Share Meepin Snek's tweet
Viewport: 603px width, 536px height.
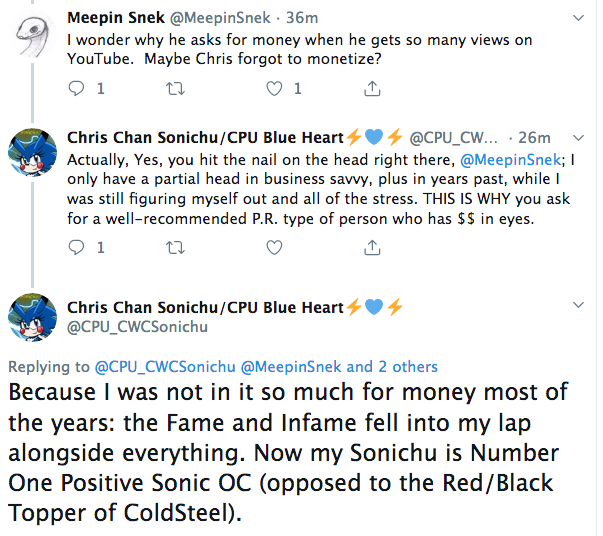(x=372, y=88)
